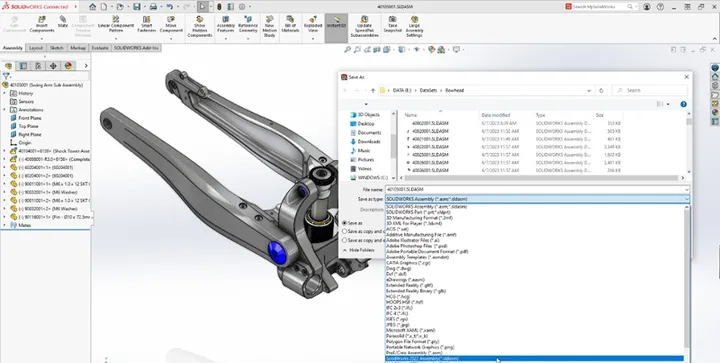Viewport: 720px width, 363px height.
Task: Expand the Shock Tower Assembly component
Action: click(4, 151)
